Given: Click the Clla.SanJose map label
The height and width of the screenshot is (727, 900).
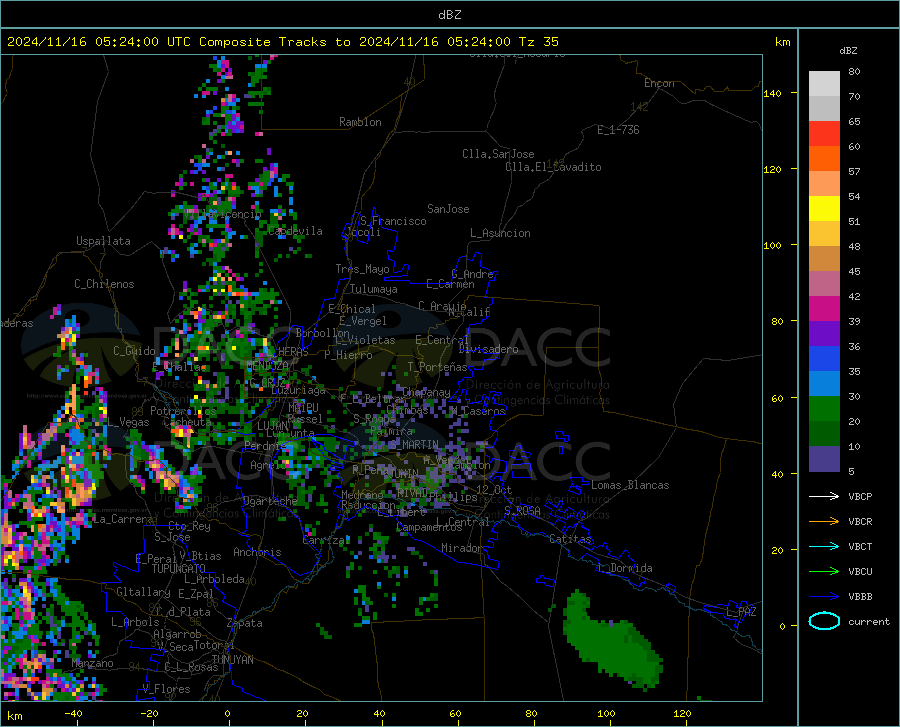Looking at the screenshot, I should click(x=498, y=154).
